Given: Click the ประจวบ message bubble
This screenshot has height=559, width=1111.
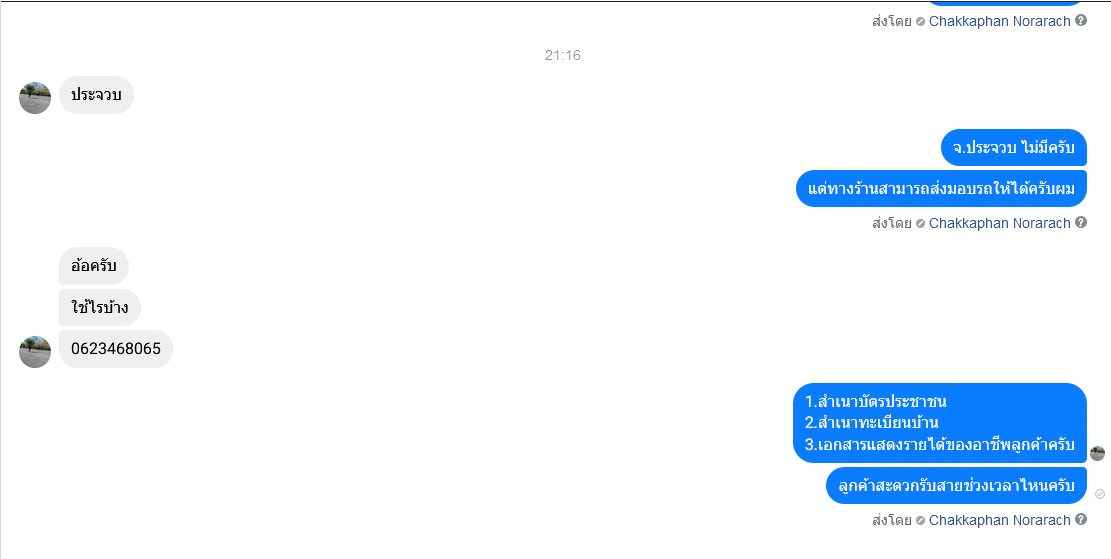Looking at the screenshot, I should click(96, 95).
